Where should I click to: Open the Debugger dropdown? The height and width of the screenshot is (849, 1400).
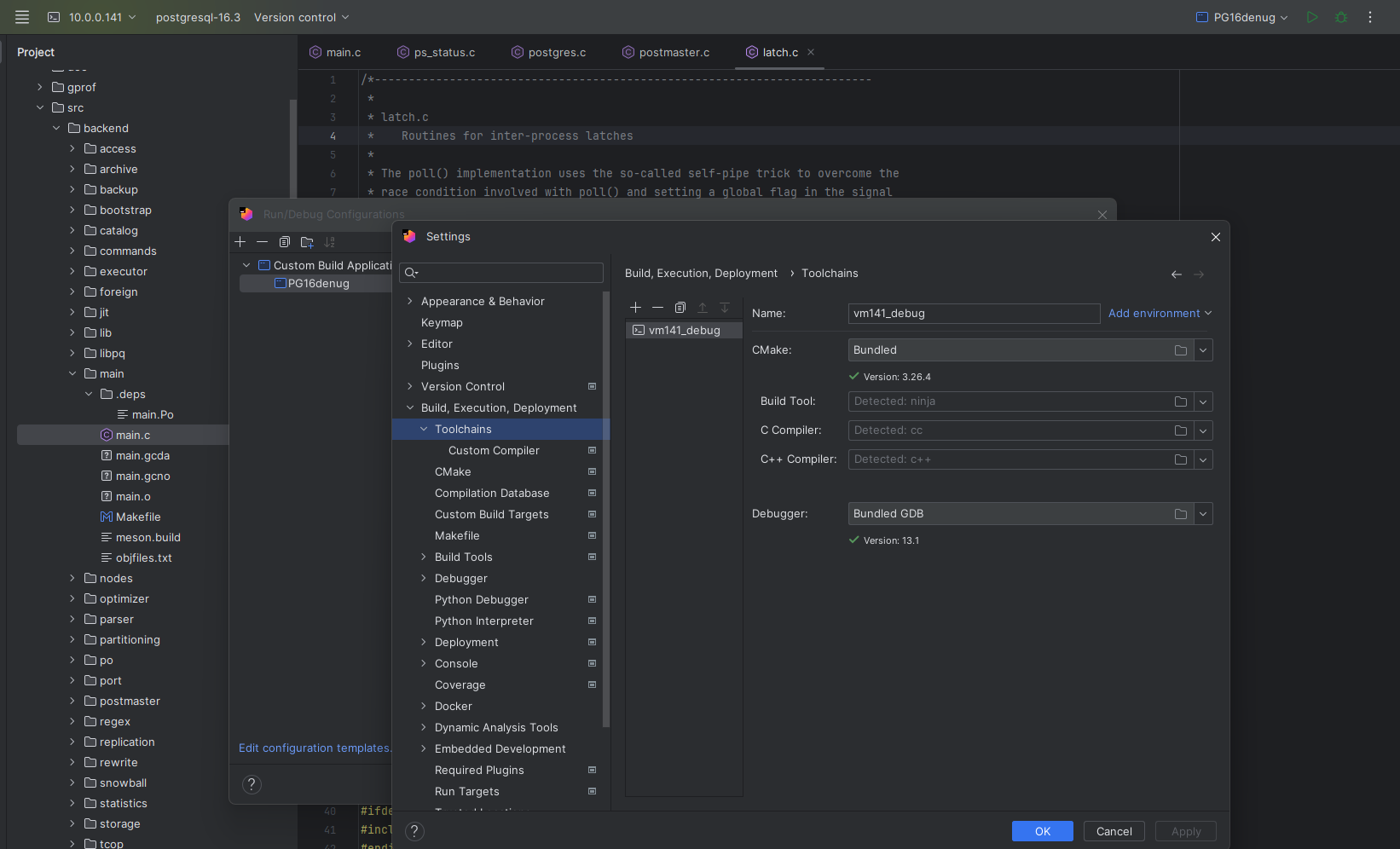coord(1203,514)
